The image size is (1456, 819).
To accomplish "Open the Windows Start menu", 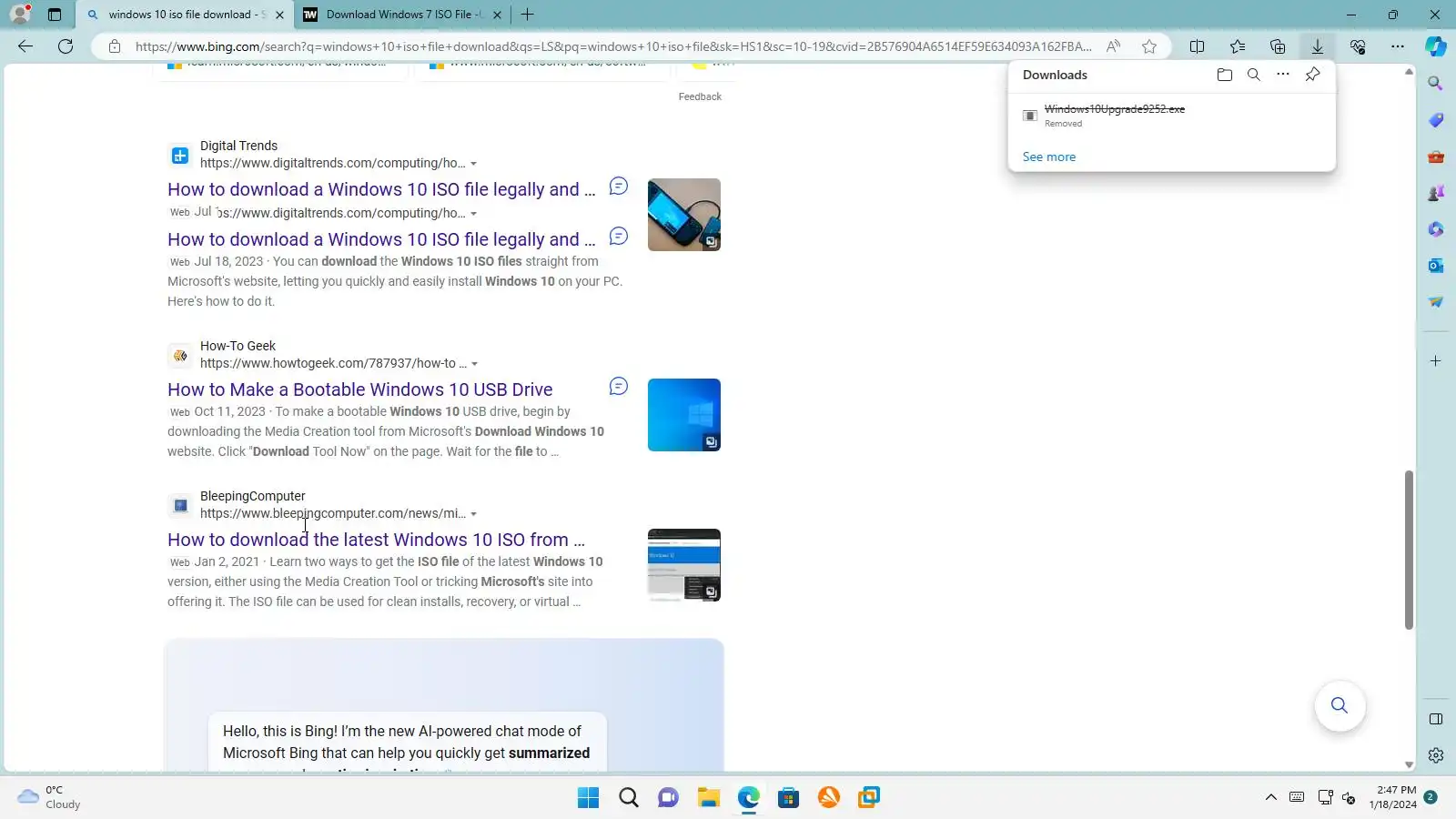I will (589, 798).
